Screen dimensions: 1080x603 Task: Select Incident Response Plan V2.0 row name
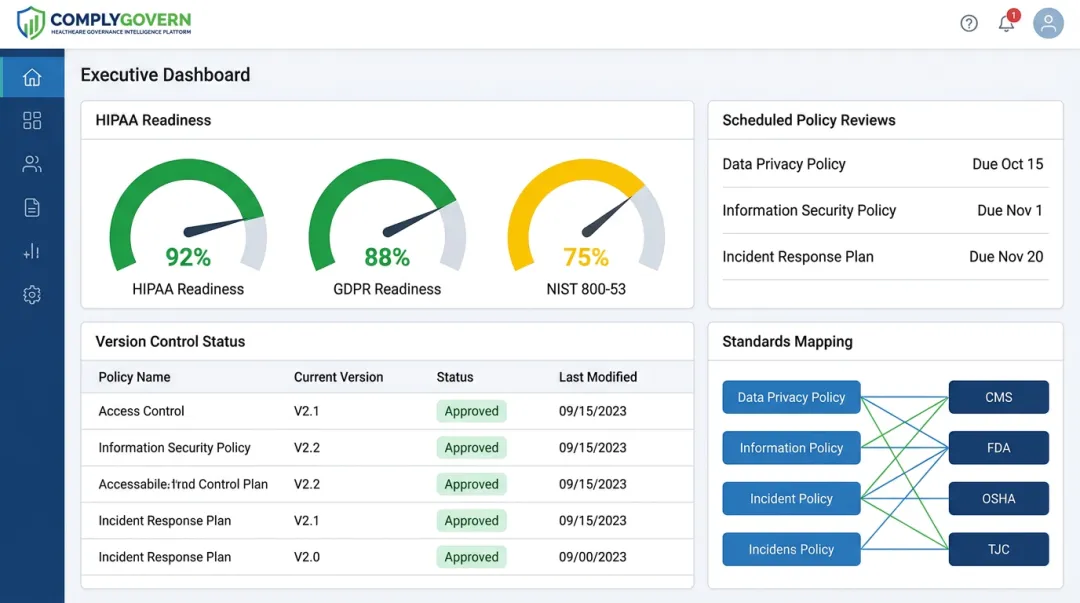click(165, 557)
